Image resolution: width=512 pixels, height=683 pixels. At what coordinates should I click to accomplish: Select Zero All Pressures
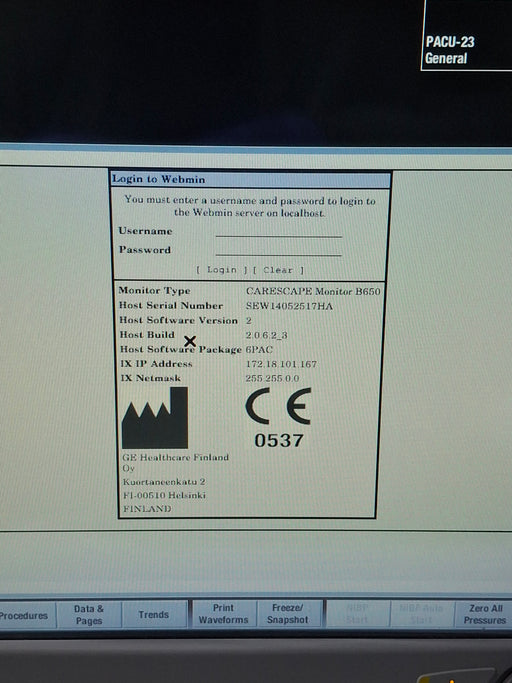485,614
